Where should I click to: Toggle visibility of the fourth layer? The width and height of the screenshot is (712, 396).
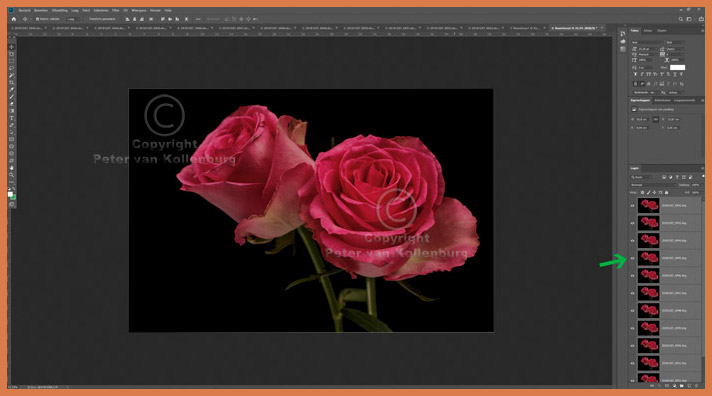click(632, 258)
